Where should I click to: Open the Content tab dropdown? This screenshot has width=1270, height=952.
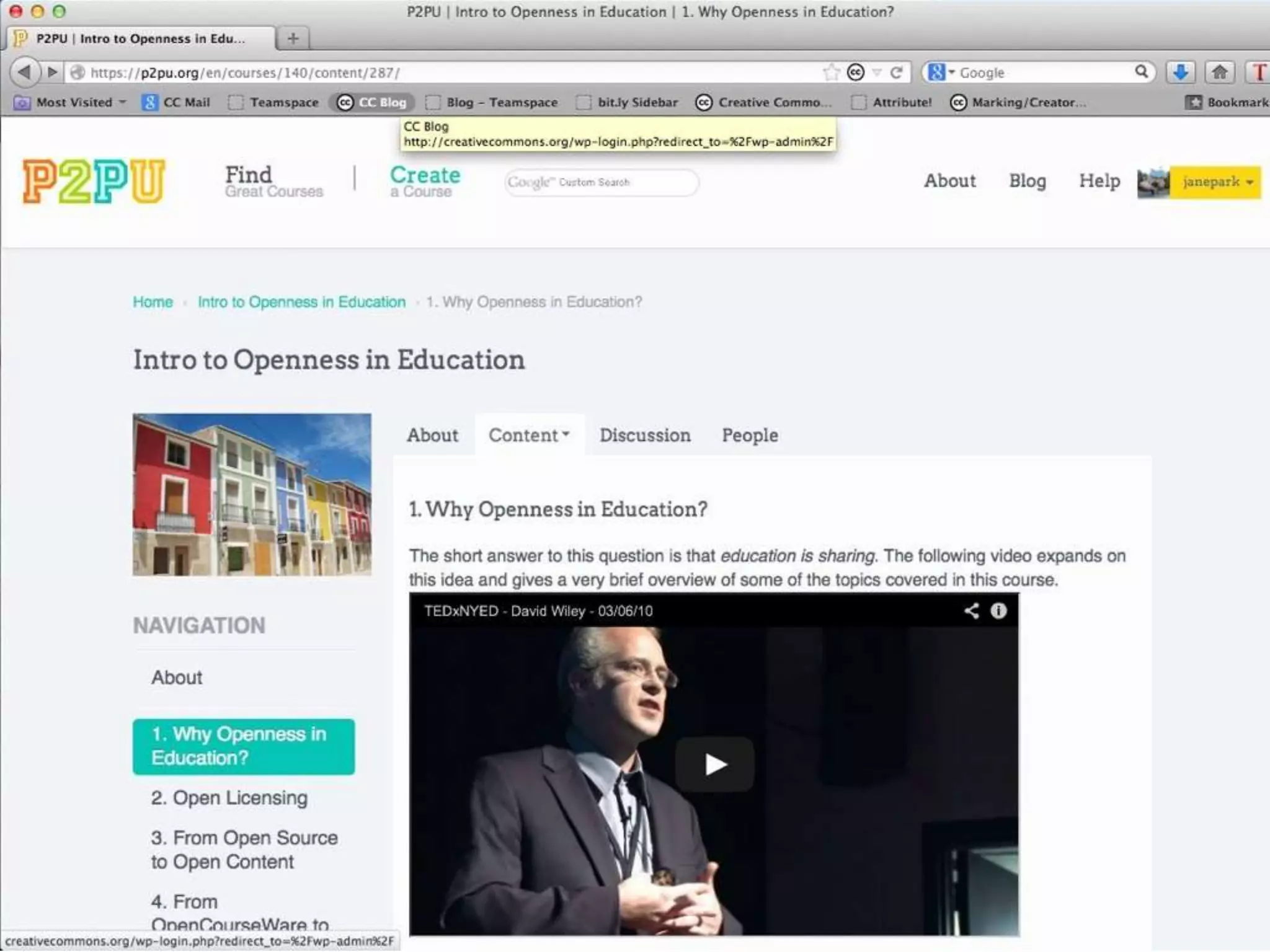click(529, 435)
